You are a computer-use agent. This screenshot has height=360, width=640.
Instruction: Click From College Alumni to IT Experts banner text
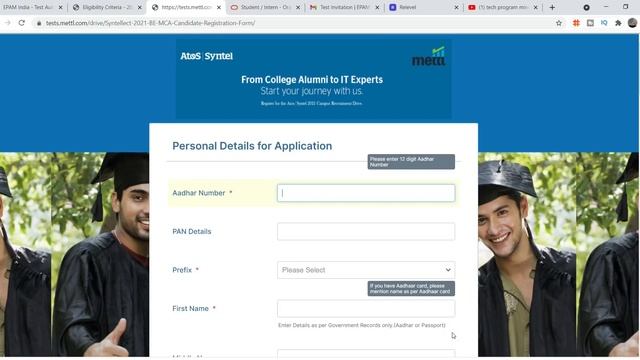pyautogui.click(x=312, y=80)
